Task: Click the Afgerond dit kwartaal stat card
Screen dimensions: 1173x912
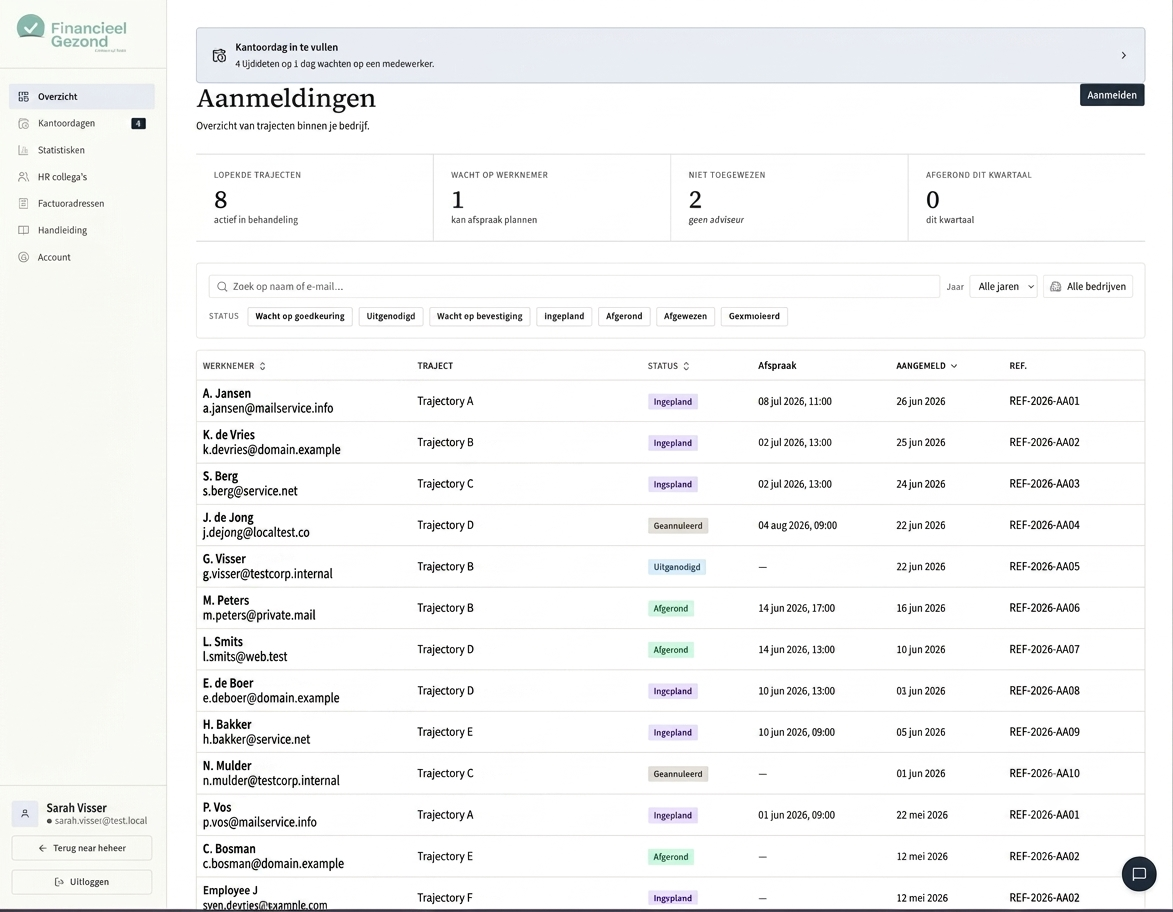Action: pyautogui.click(x=1026, y=198)
